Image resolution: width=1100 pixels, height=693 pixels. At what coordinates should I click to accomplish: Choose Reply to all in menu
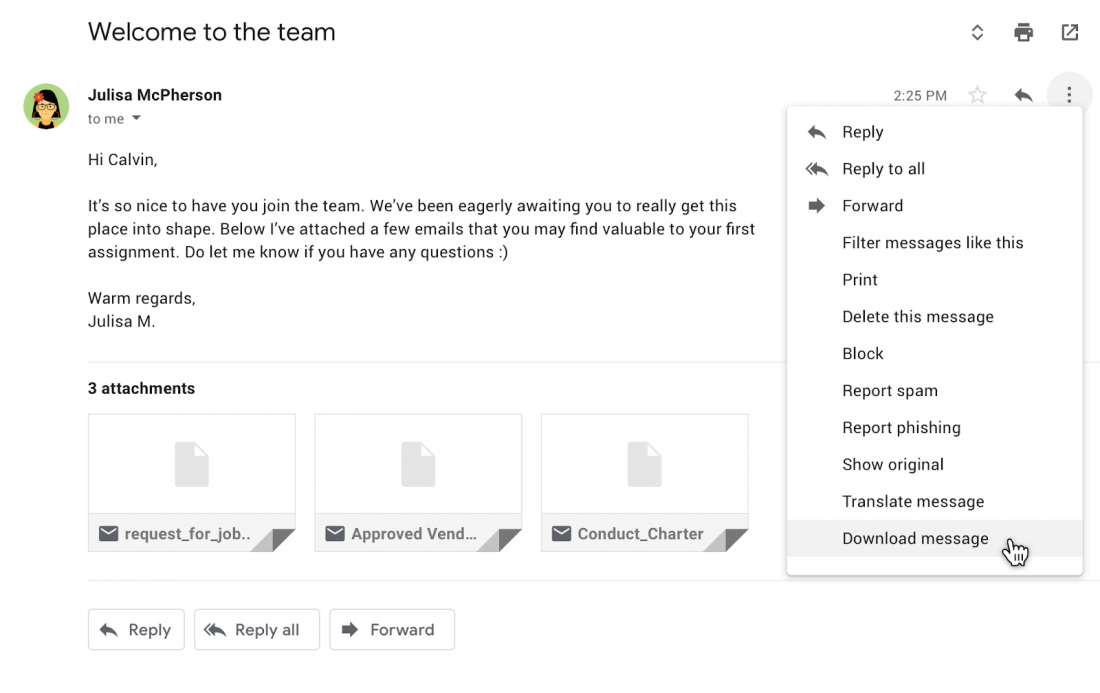tap(883, 169)
